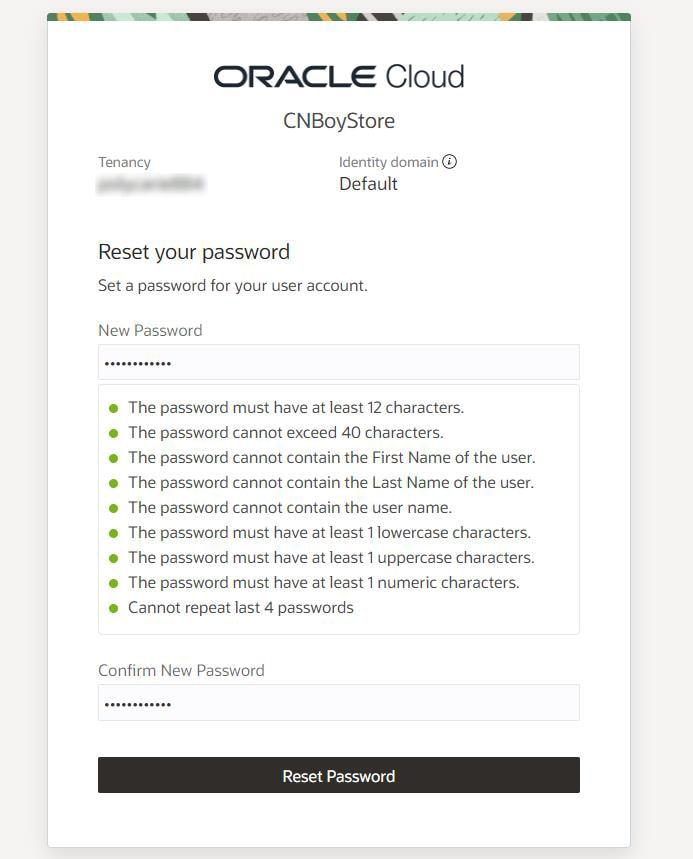
Task: Click green bullet beside 12 characters rule
Action: click(113, 408)
